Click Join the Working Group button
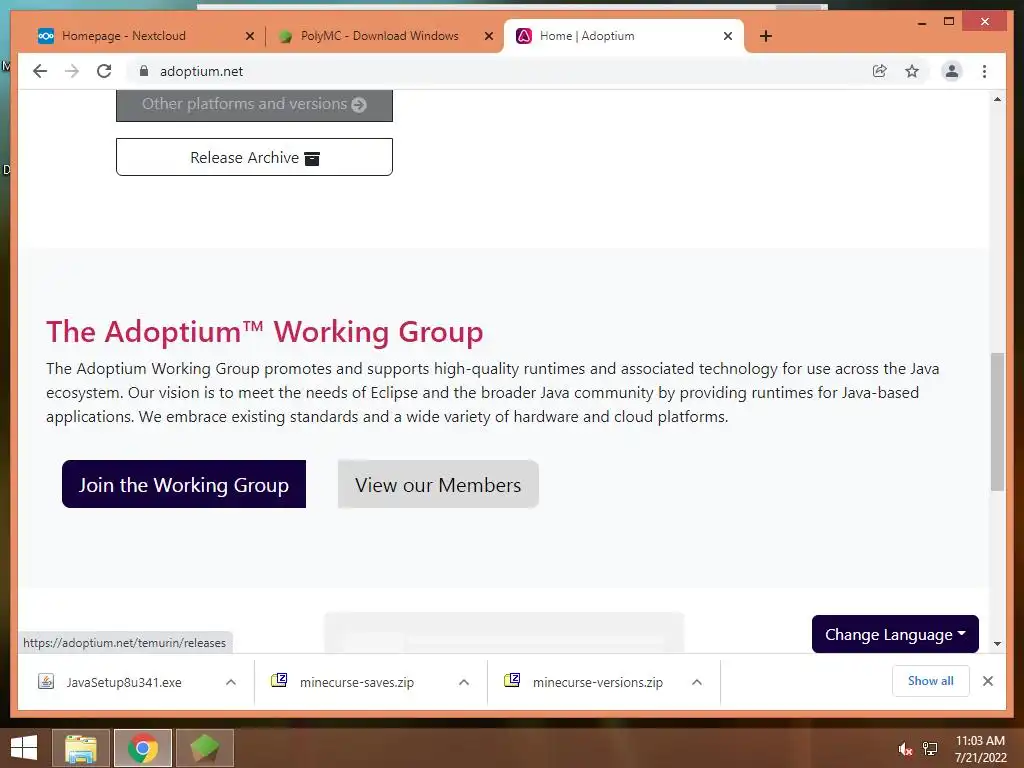 [184, 485]
